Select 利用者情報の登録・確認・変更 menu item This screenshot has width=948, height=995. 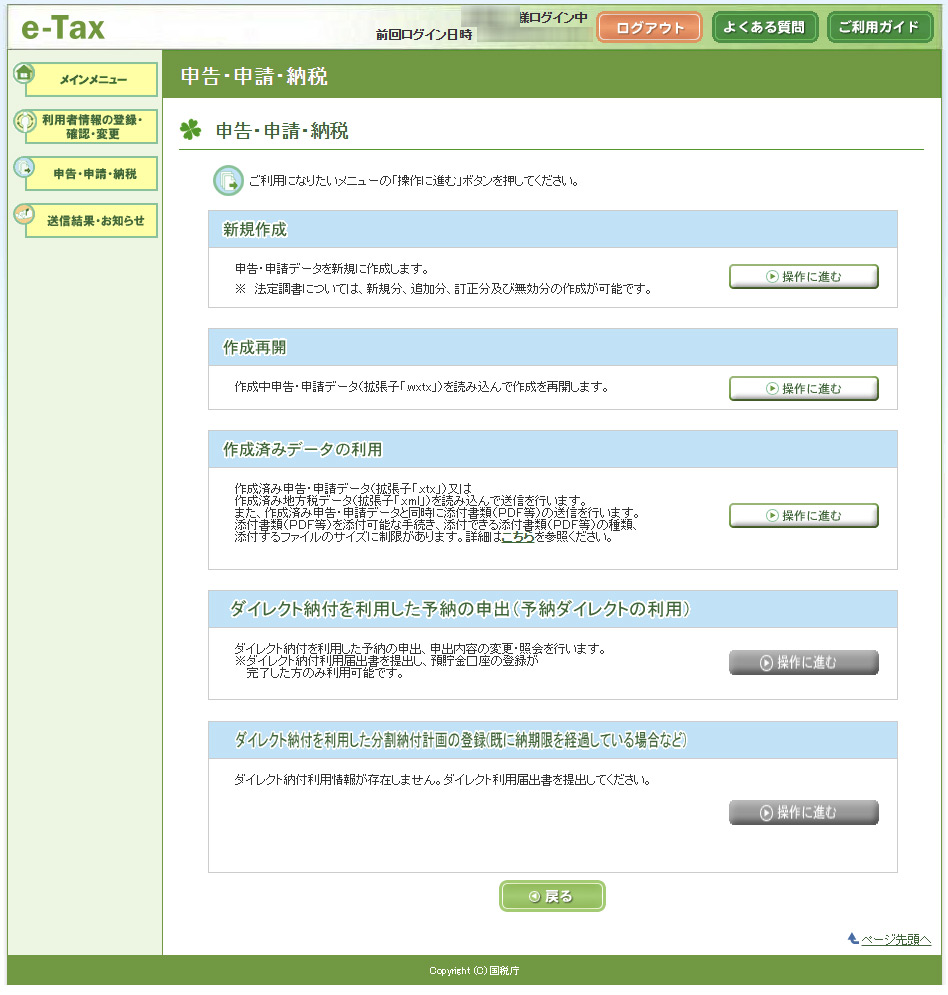coord(92,127)
